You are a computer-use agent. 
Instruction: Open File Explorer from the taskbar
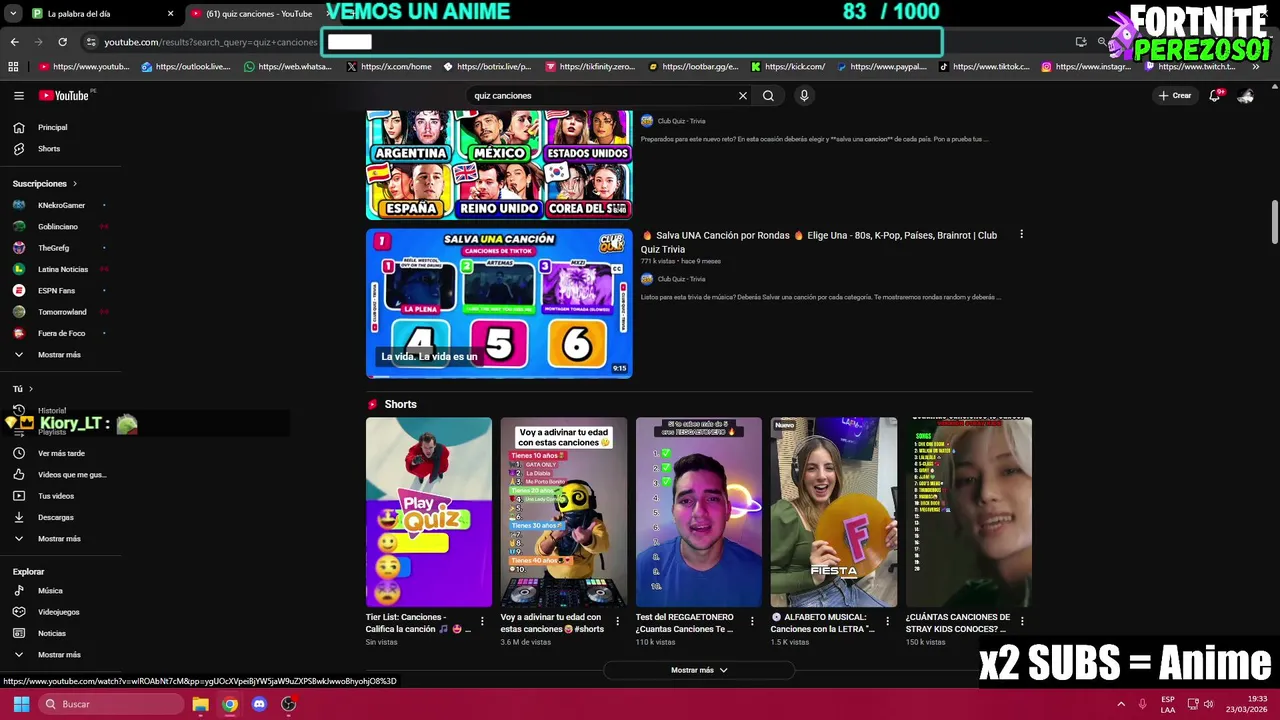coord(200,704)
